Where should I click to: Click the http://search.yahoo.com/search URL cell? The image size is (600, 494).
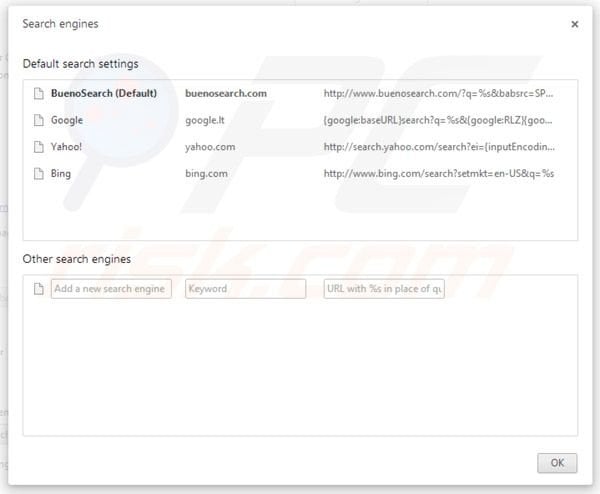tap(439, 147)
